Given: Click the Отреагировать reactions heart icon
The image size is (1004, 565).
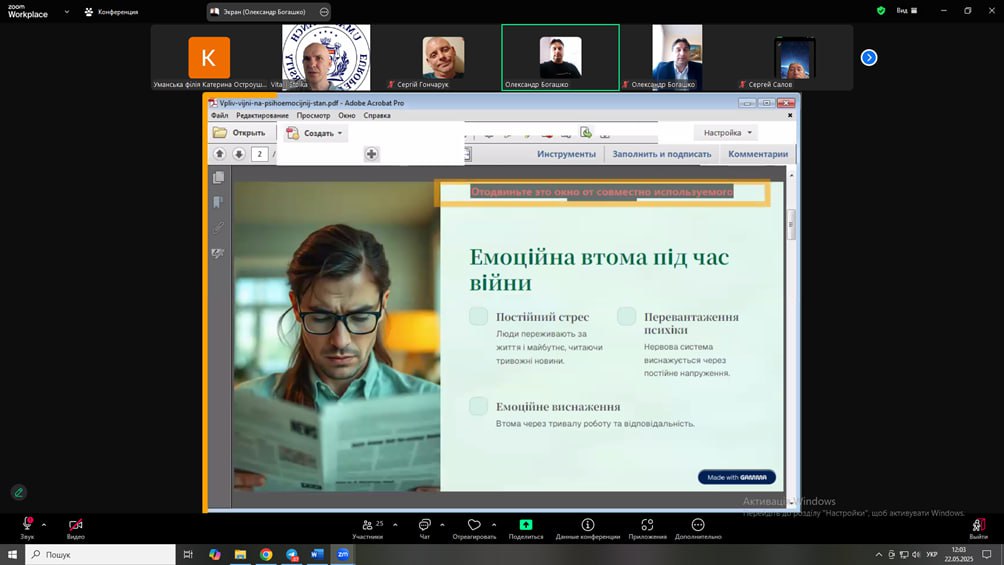Looking at the screenshot, I should [x=474, y=525].
